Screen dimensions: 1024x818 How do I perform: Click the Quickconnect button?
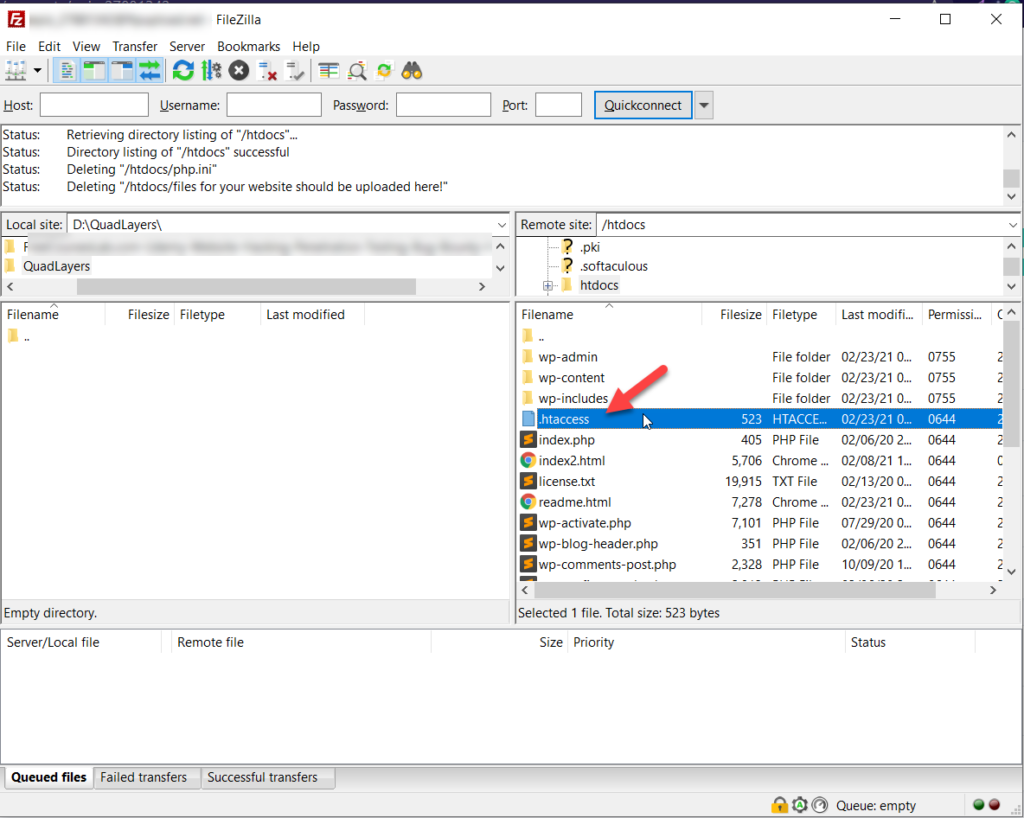pos(643,105)
